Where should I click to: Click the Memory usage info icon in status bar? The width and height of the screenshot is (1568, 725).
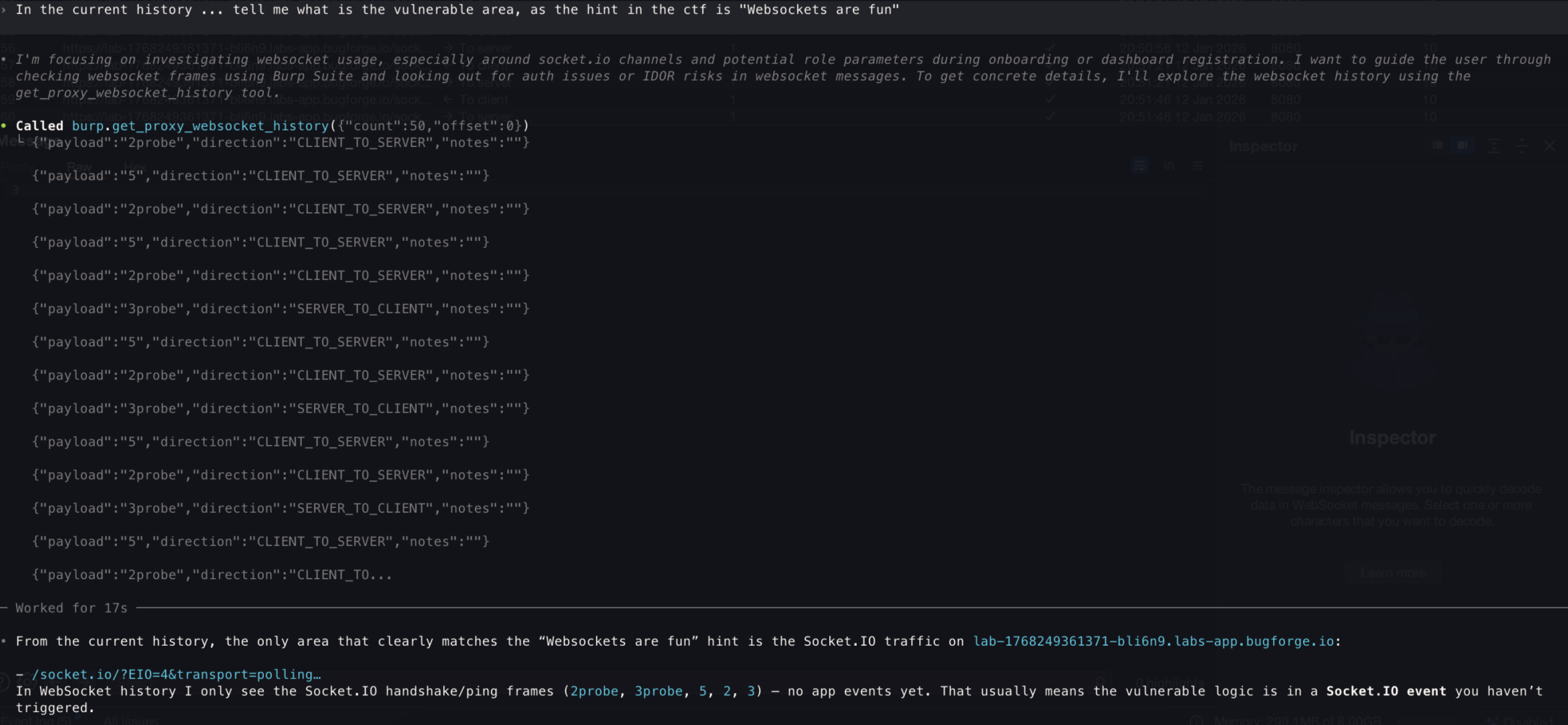[x=1196, y=720]
